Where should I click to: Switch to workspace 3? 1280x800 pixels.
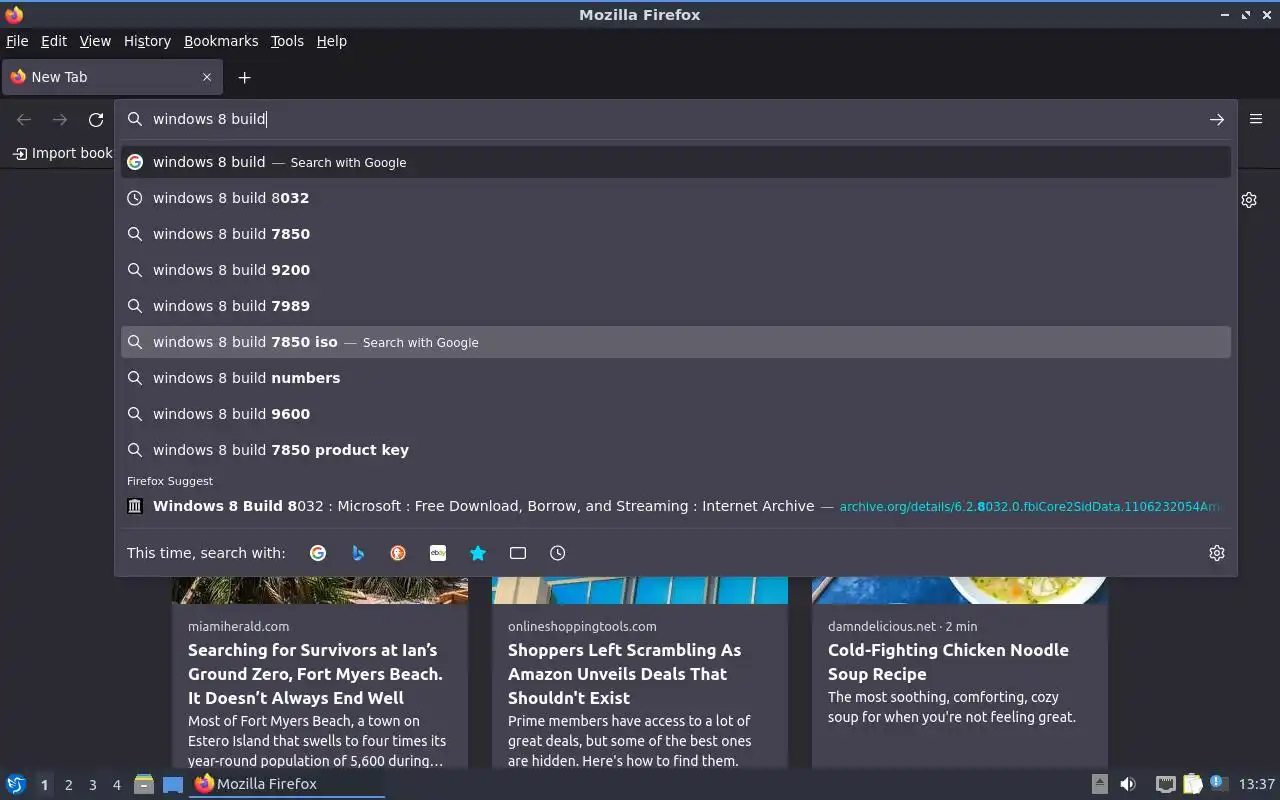point(92,785)
